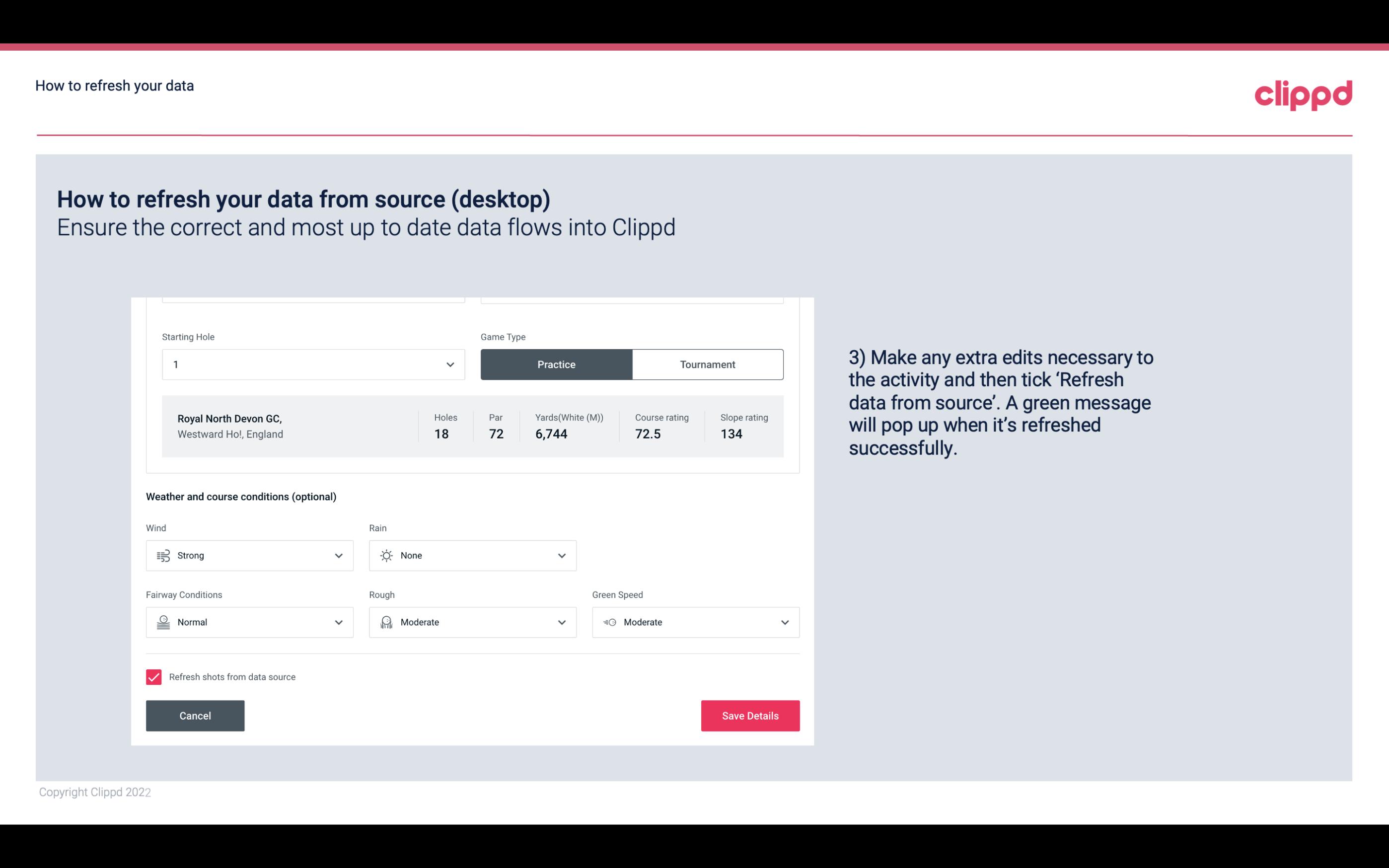Click the Cancel button
This screenshot has height=868, width=1389.
coord(195,716)
